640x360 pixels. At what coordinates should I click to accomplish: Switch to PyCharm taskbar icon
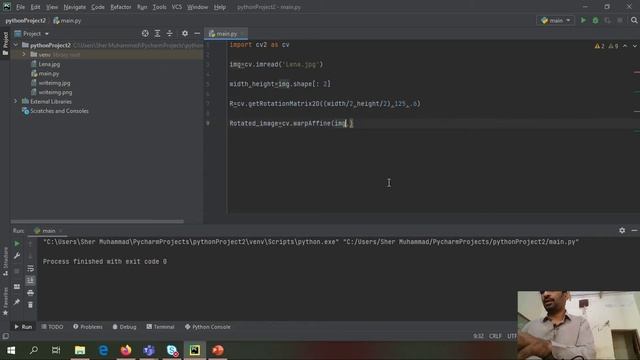[x=195, y=350]
